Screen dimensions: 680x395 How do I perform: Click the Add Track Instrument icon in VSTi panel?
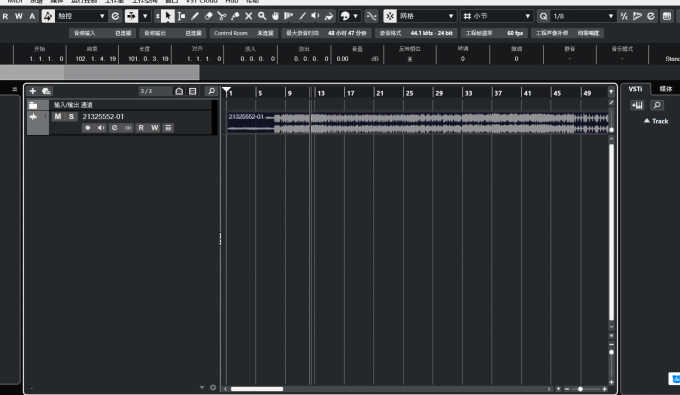click(637, 105)
